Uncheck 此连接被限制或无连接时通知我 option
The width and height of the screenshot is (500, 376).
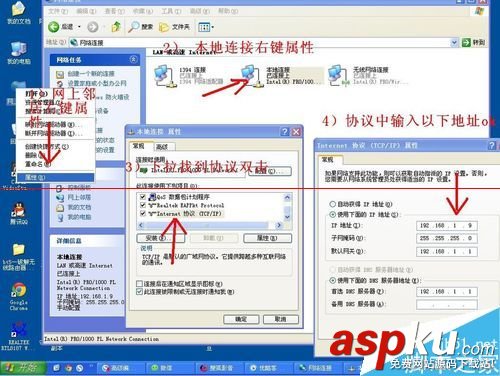coord(140,292)
